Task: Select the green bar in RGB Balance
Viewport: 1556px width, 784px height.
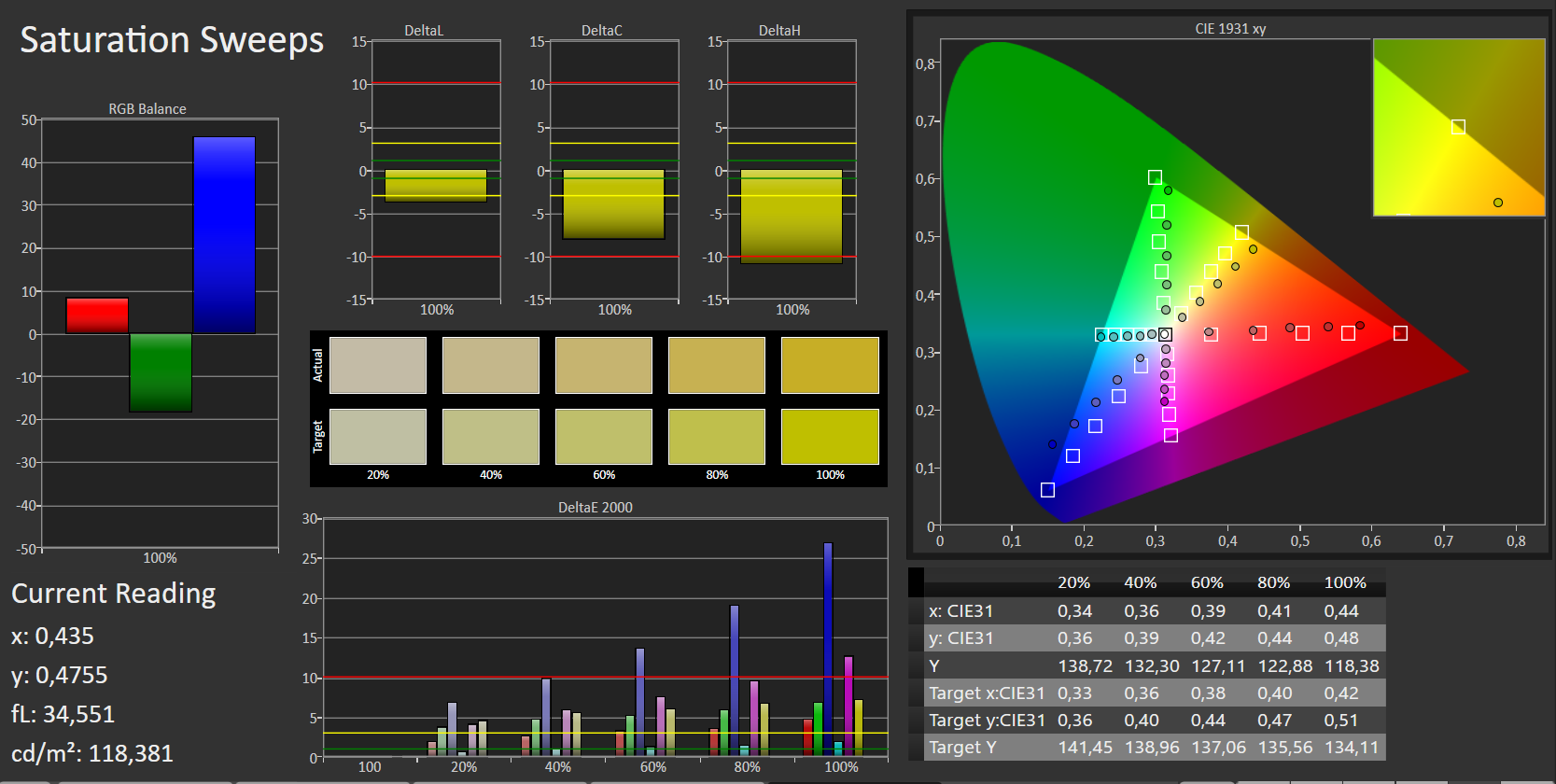Action: point(161,372)
